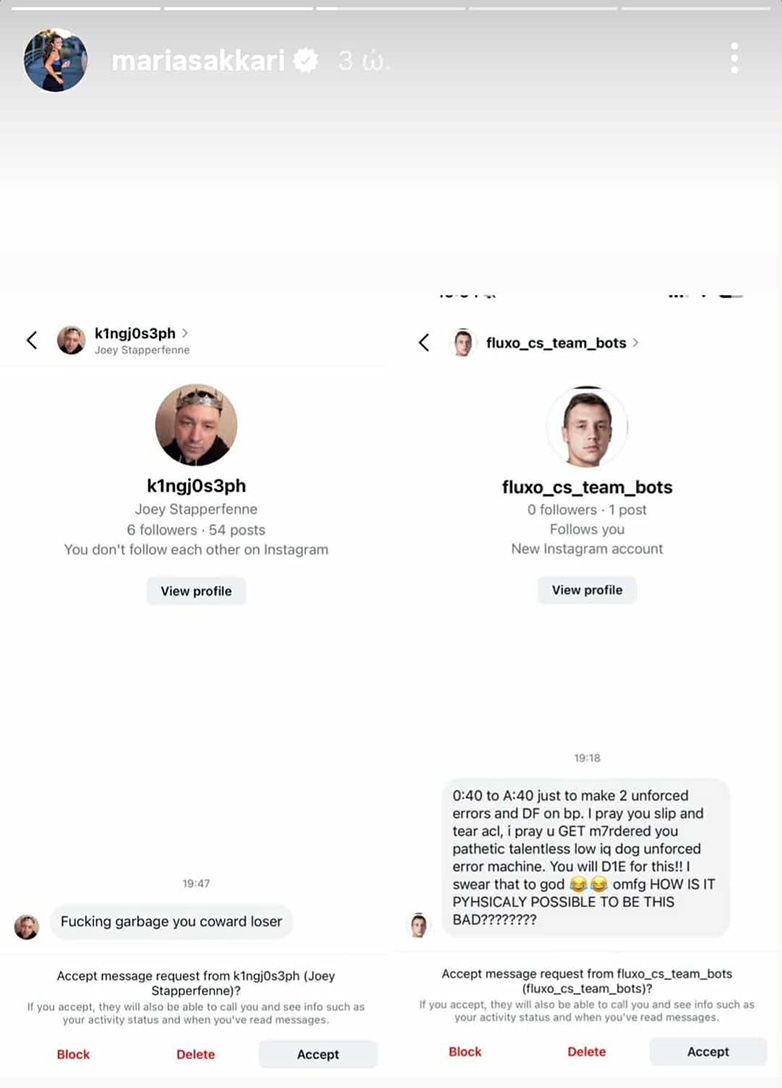View the profile of fluxo_cs_team_bots
This screenshot has height=1088, width=782.
coord(587,590)
